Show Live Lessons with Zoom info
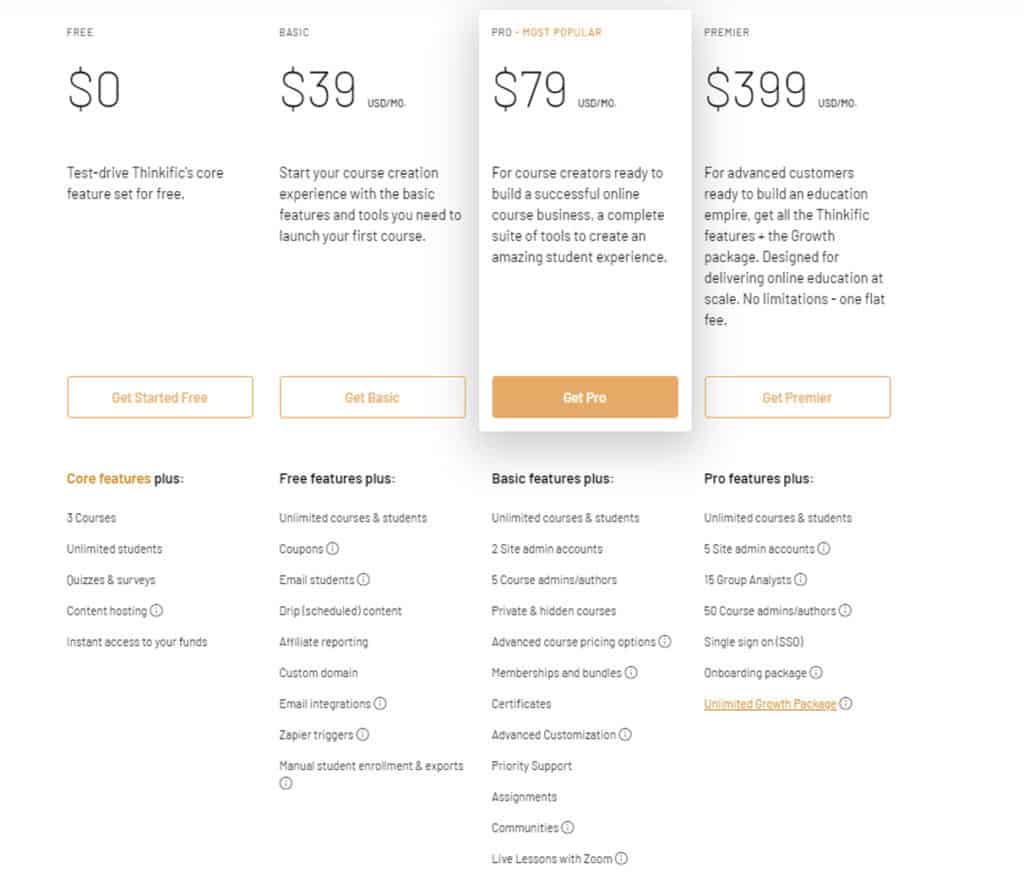The image size is (1024, 879). click(x=622, y=858)
